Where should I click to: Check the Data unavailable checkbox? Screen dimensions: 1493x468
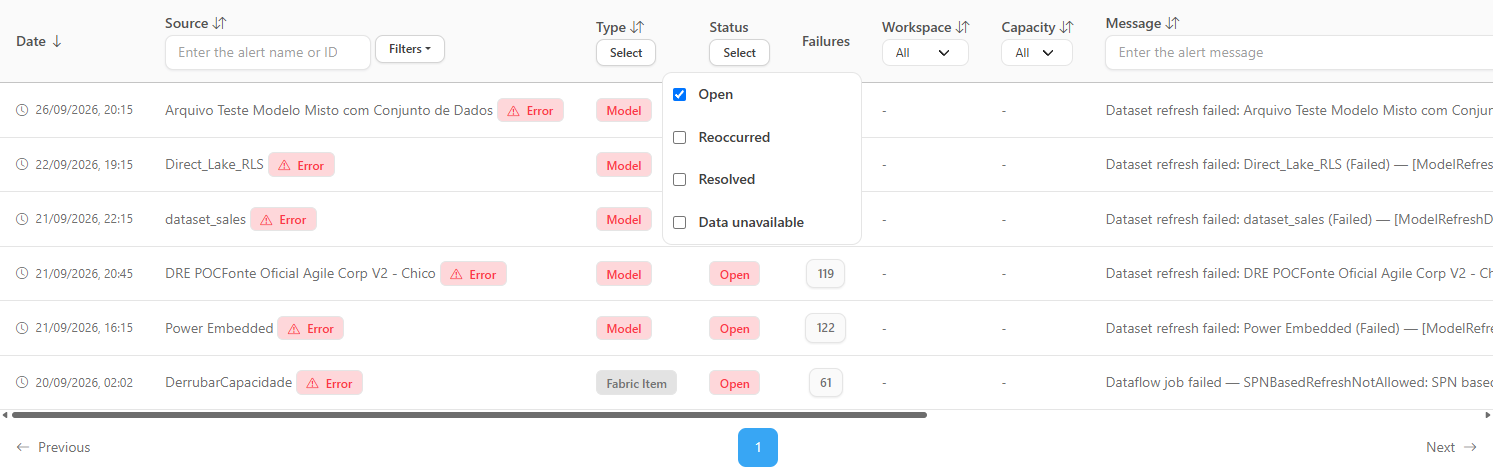click(680, 222)
